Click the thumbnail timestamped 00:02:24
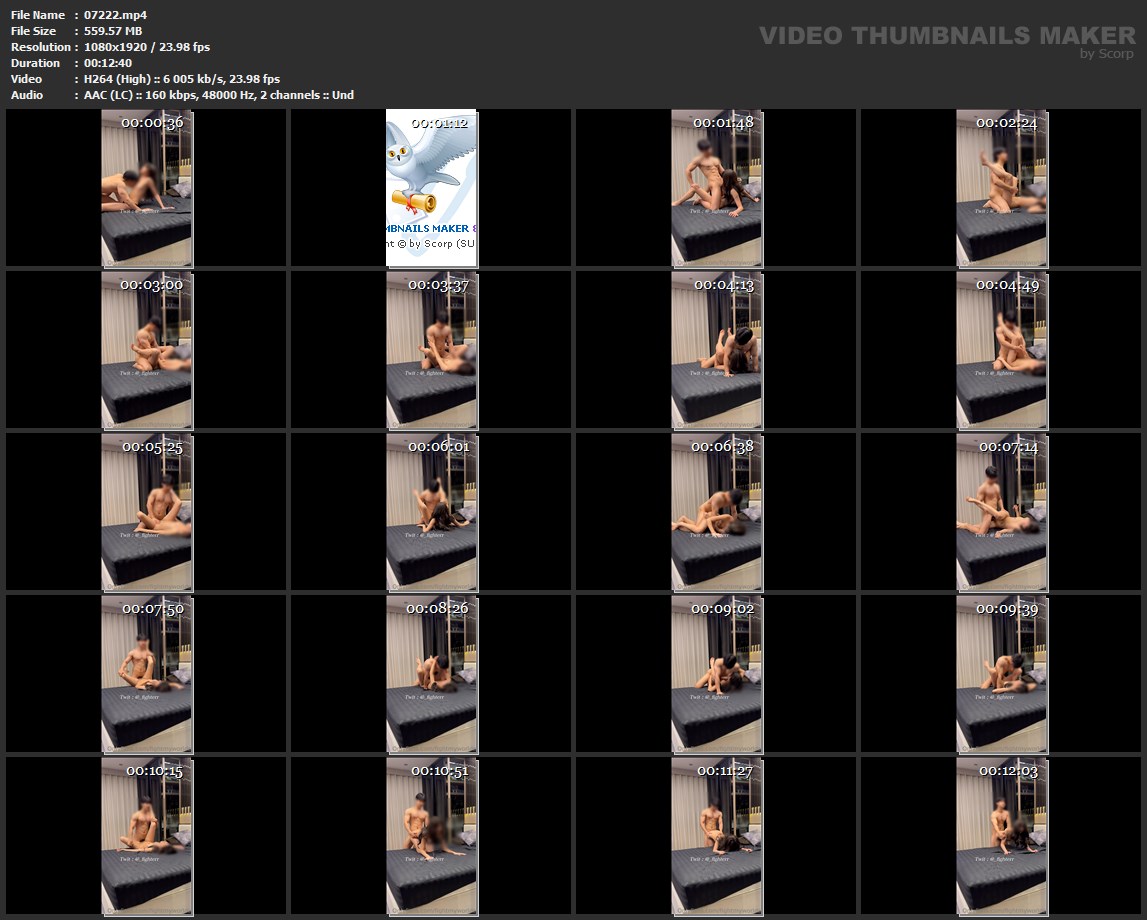Viewport: 1147px width, 920px height. coord(1001,188)
